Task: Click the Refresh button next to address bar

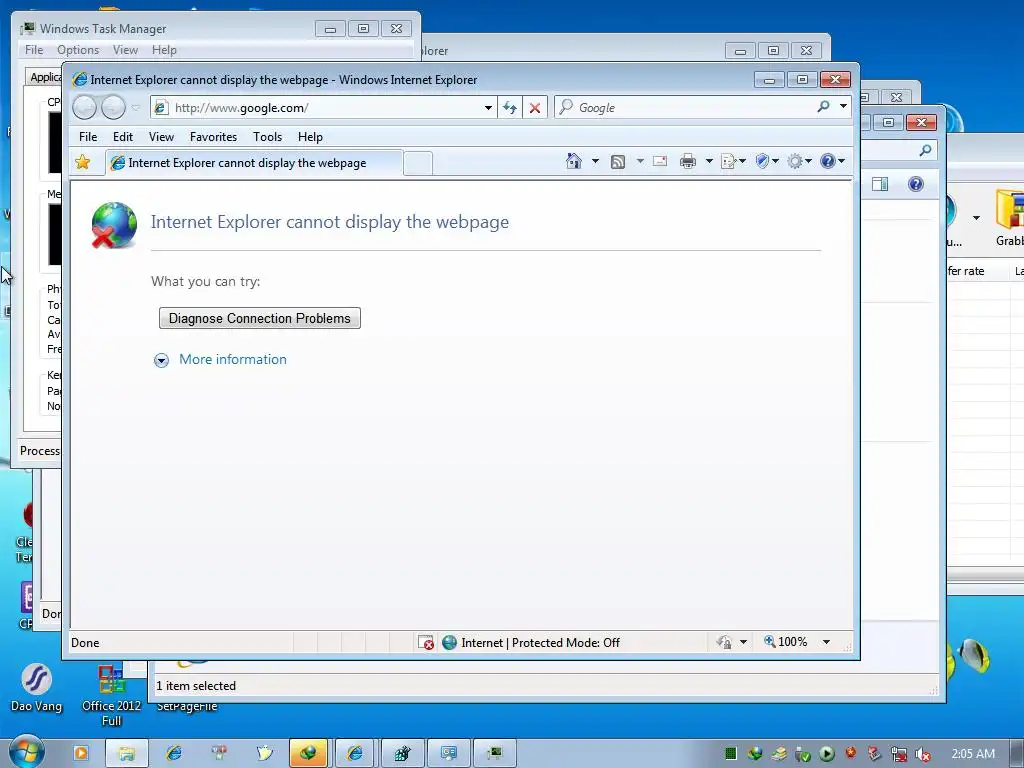Action: coord(509,108)
